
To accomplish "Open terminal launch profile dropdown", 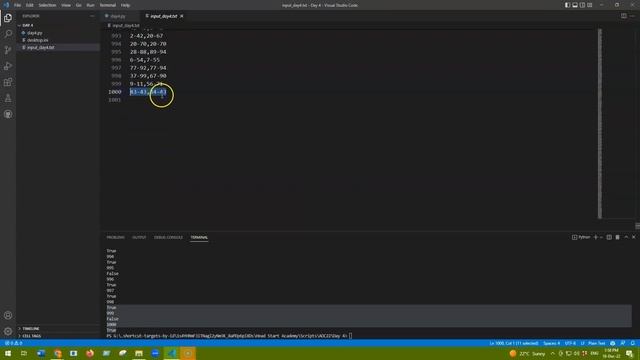I will [601, 237].
